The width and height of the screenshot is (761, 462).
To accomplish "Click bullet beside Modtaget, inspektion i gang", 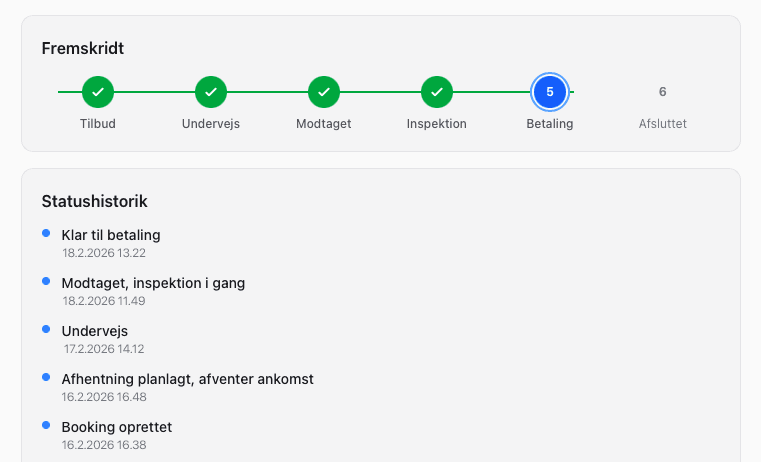I will tap(46, 281).
